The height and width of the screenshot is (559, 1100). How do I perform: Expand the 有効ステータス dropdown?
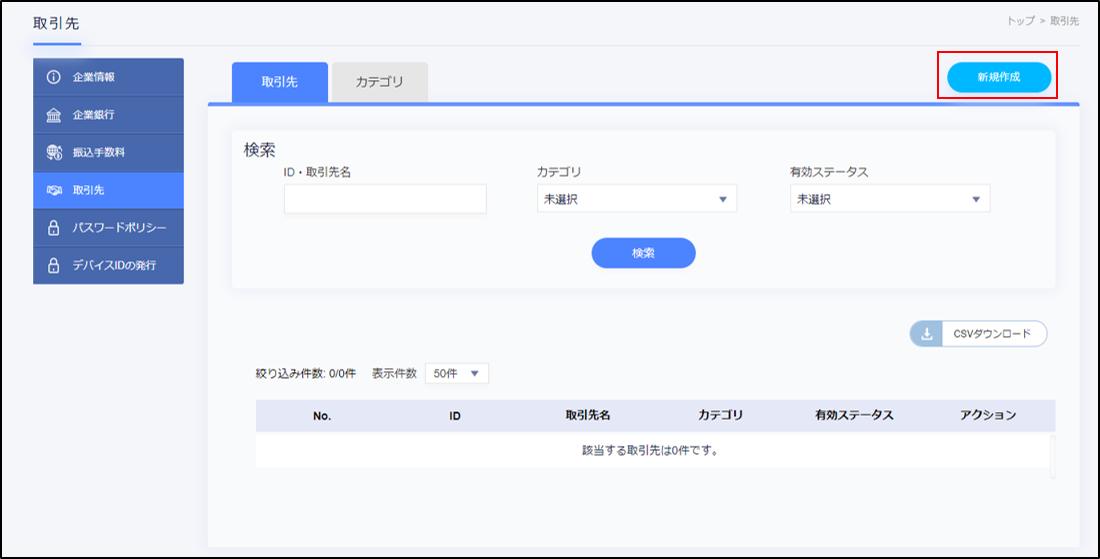tap(889, 199)
